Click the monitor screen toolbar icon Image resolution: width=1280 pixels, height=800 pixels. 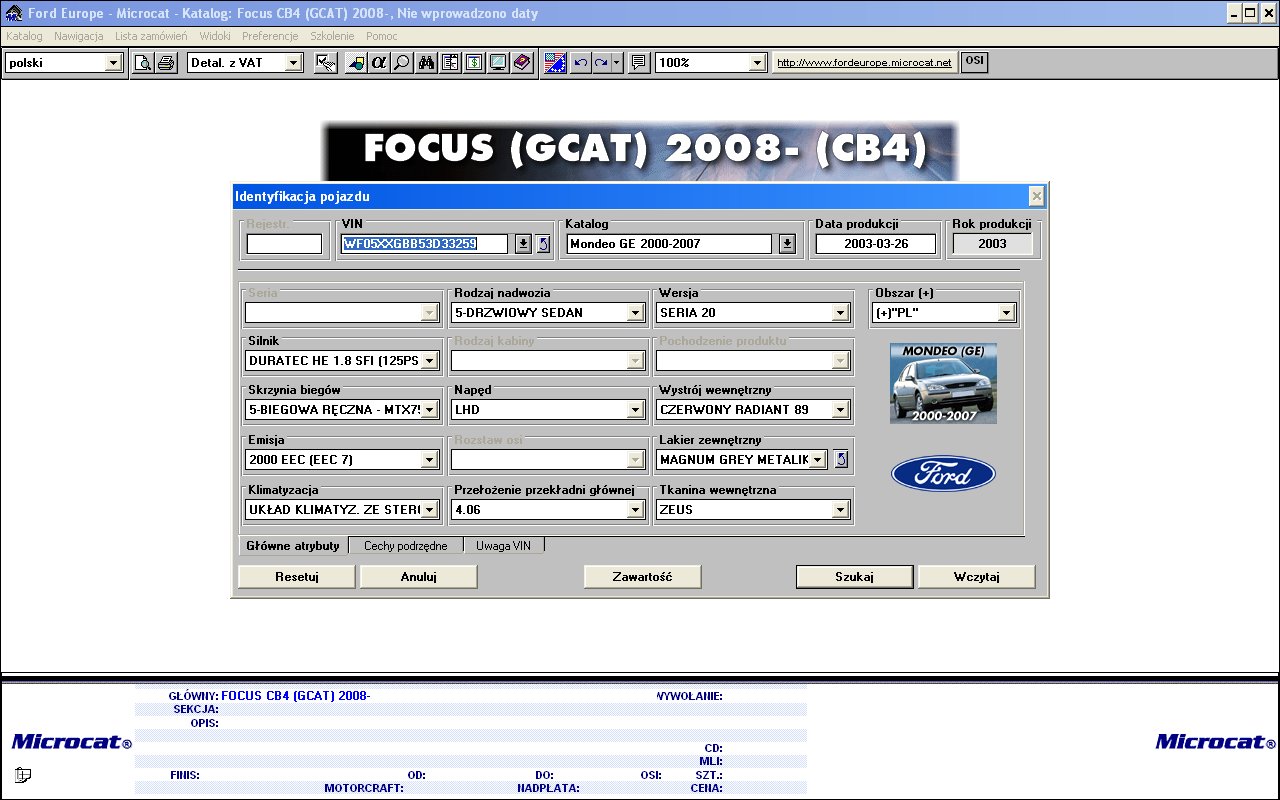pos(498,63)
